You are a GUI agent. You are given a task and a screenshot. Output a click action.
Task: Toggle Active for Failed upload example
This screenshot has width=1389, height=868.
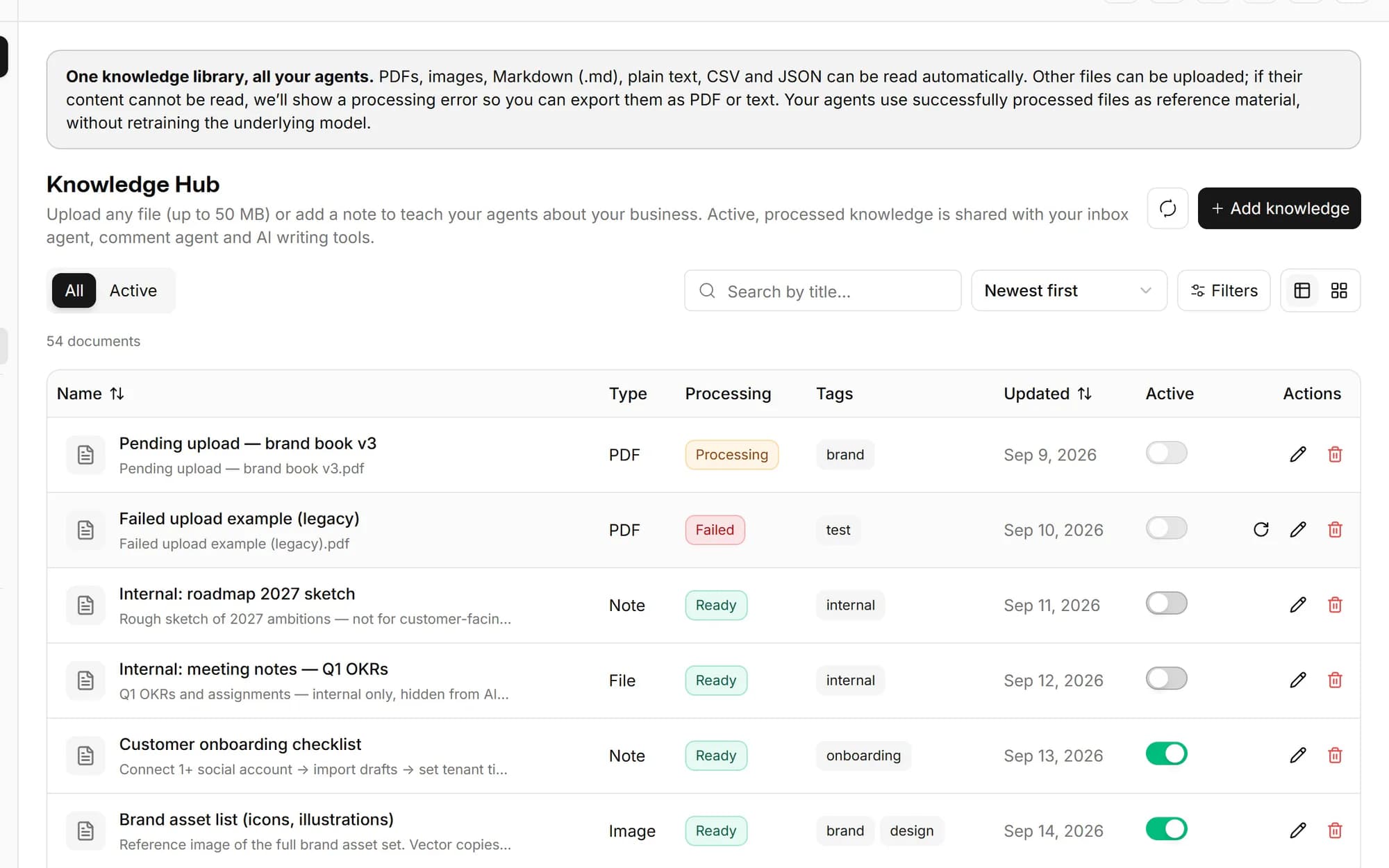[1166, 528]
